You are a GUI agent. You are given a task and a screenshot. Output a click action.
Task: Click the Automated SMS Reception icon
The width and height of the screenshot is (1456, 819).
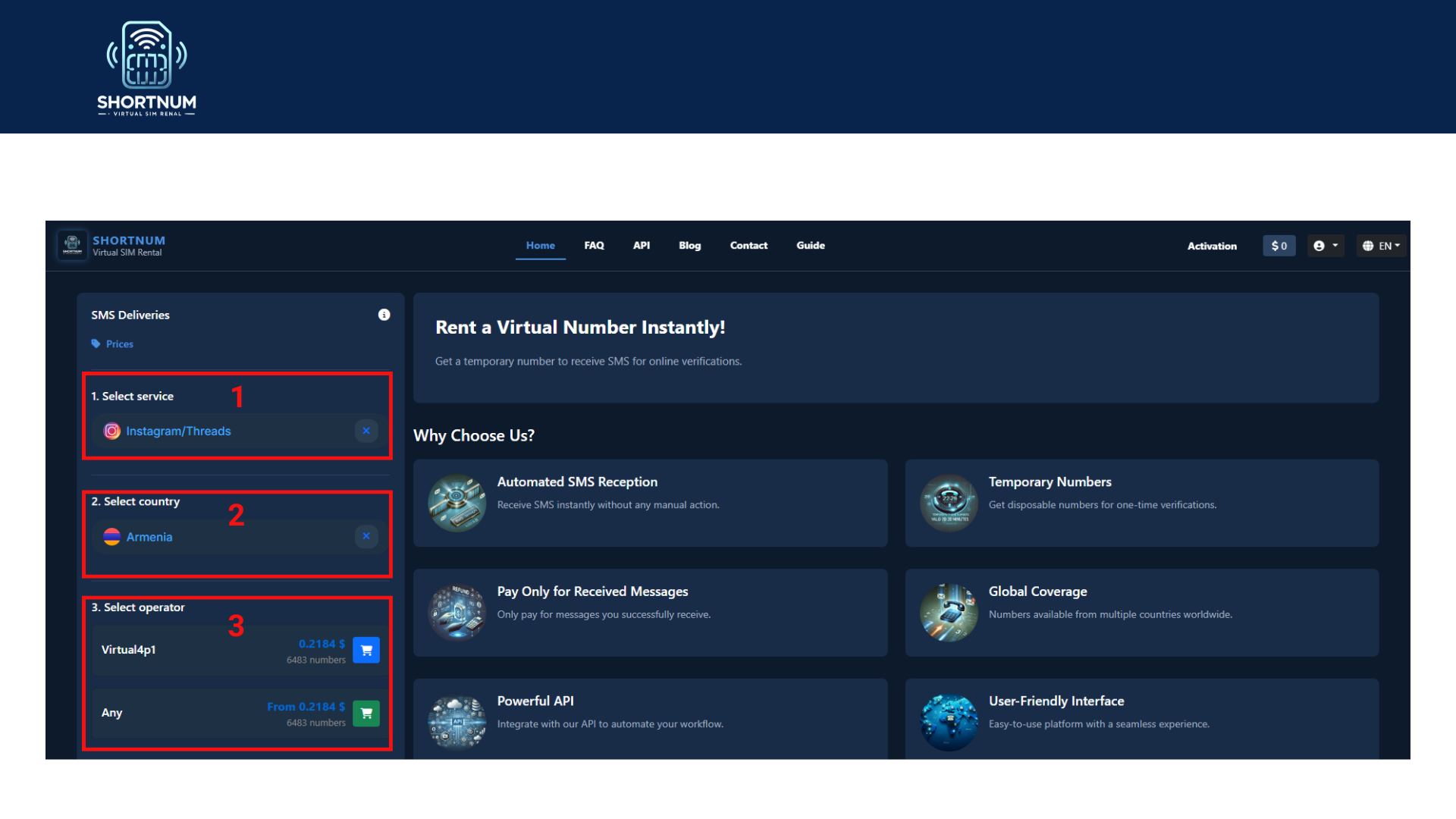457,503
